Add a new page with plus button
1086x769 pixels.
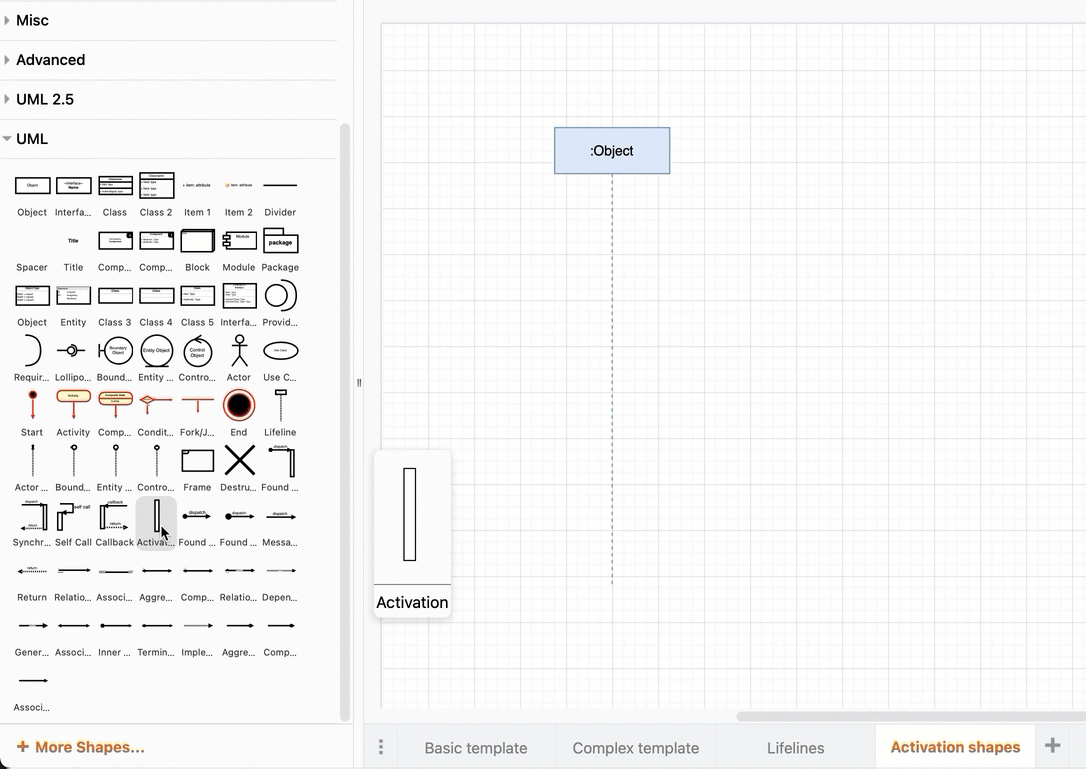pyautogui.click(x=1052, y=745)
